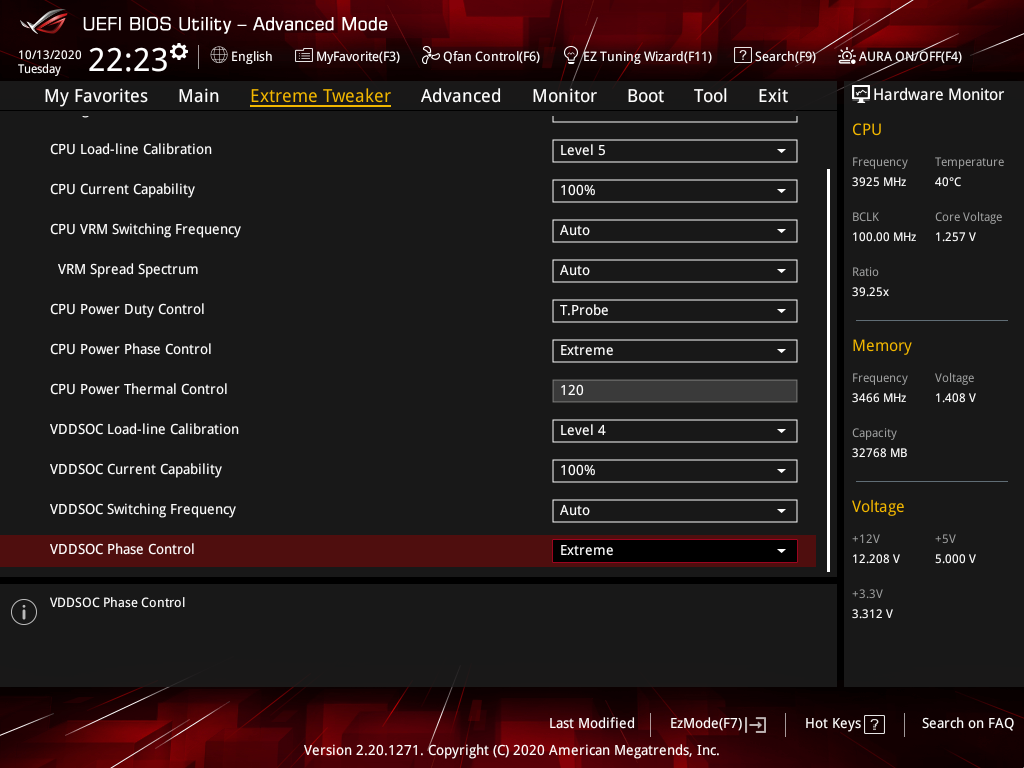Open the Exit tab
1024x768 pixels.
tap(773, 96)
